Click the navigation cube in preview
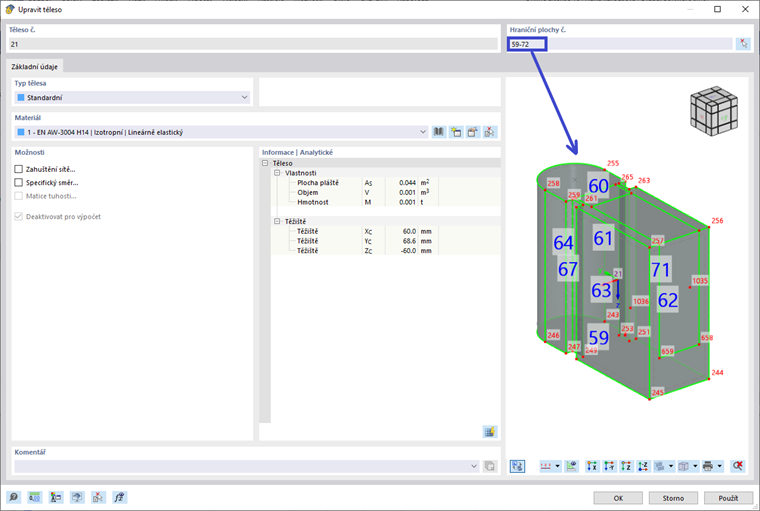Viewport: 760px width, 511px height. point(714,111)
